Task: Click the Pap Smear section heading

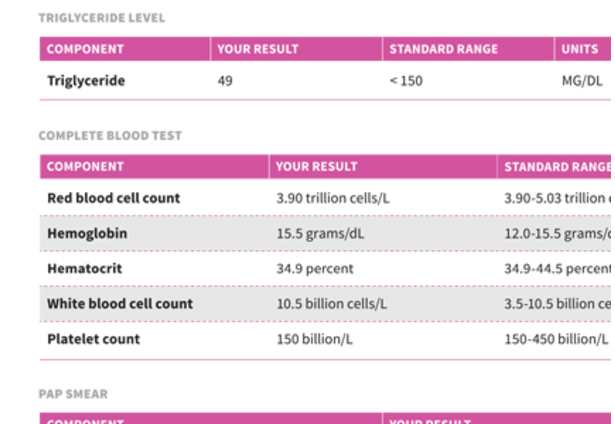Action: pos(73,394)
